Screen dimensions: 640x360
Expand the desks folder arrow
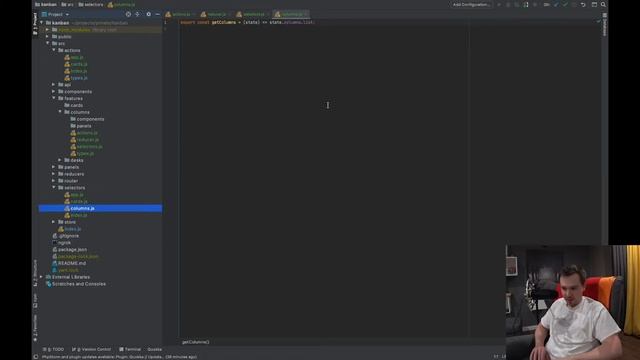(60, 160)
